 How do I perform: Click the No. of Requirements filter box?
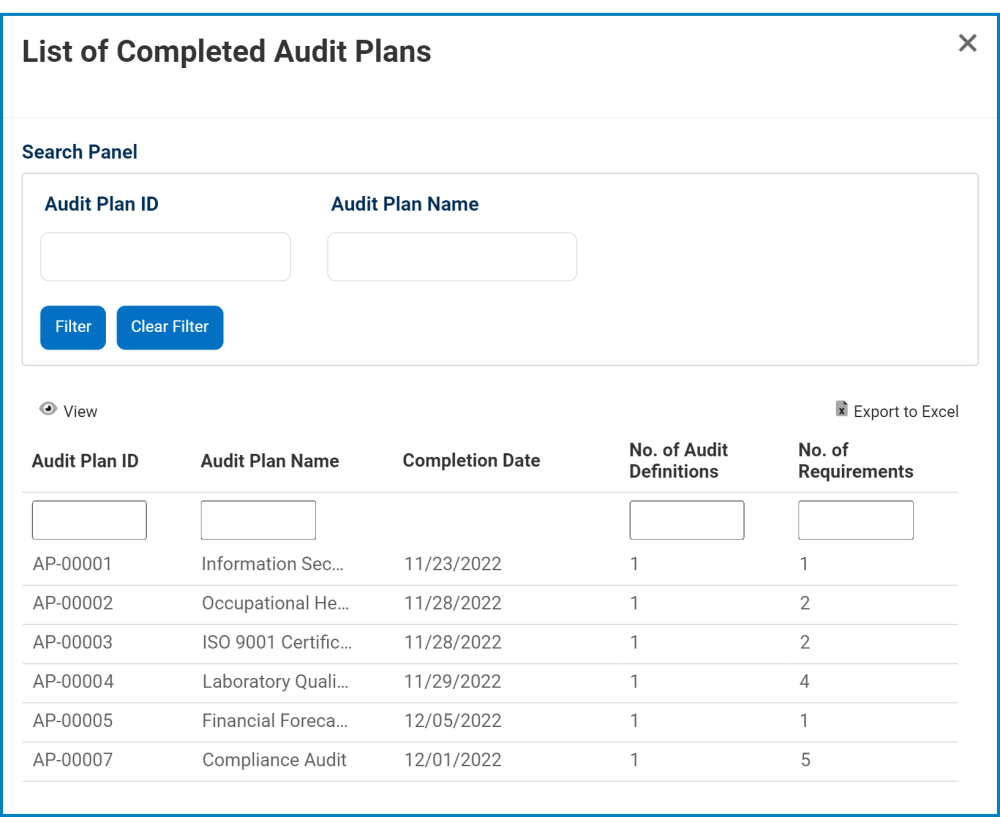tap(855, 520)
